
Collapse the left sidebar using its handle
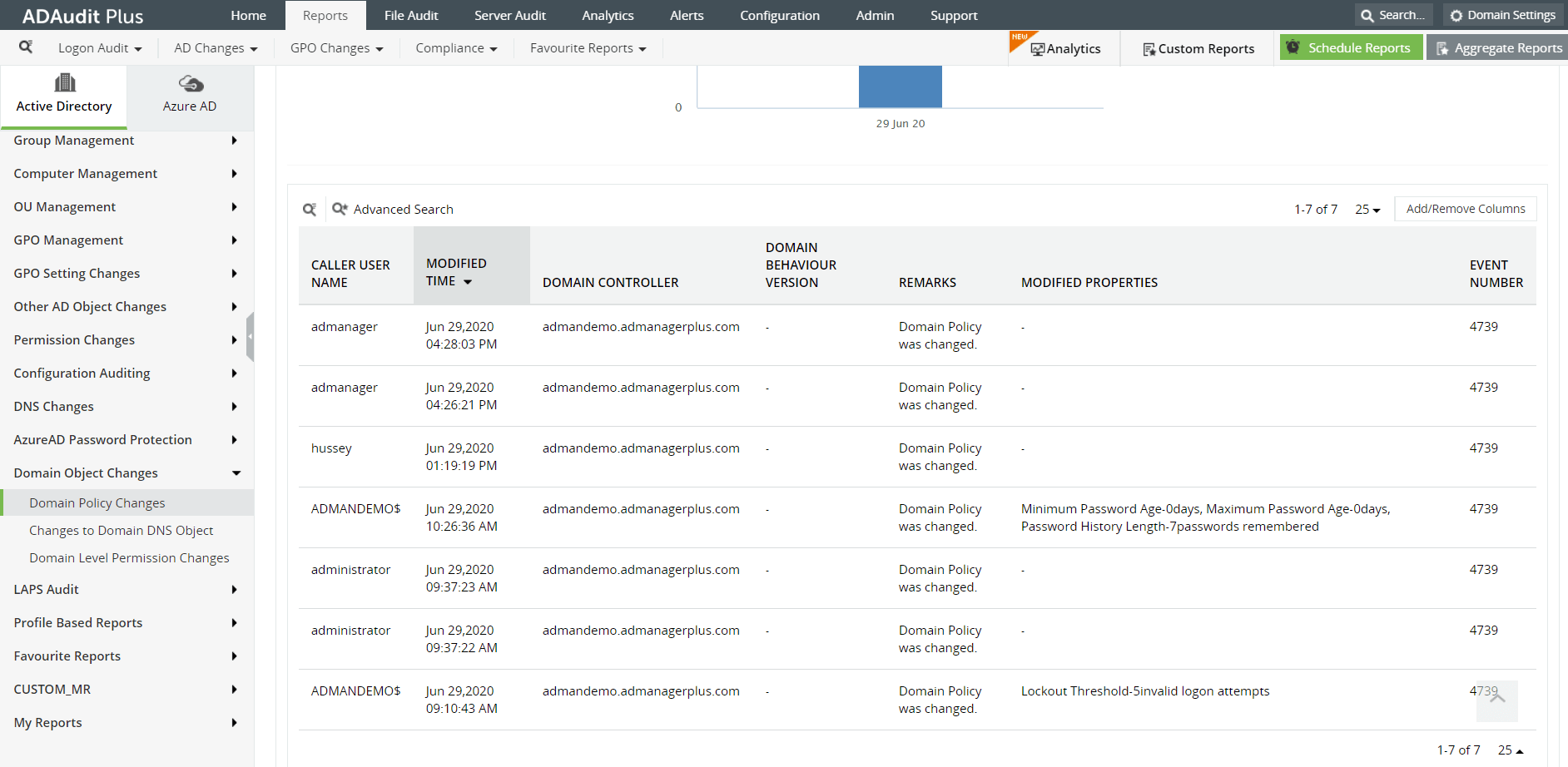(x=250, y=337)
